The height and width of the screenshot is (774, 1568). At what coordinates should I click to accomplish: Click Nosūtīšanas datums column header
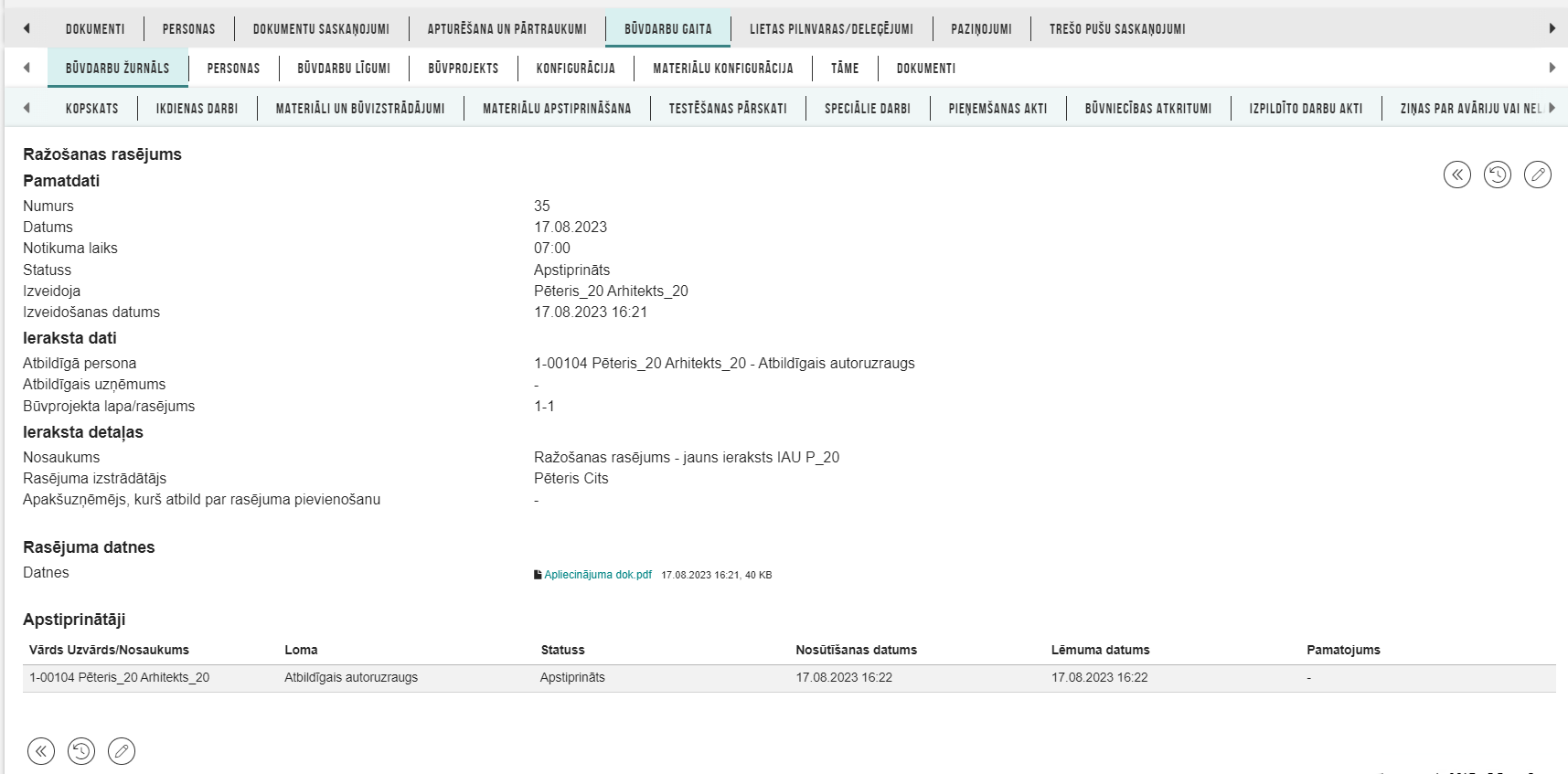[x=856, y=650]
